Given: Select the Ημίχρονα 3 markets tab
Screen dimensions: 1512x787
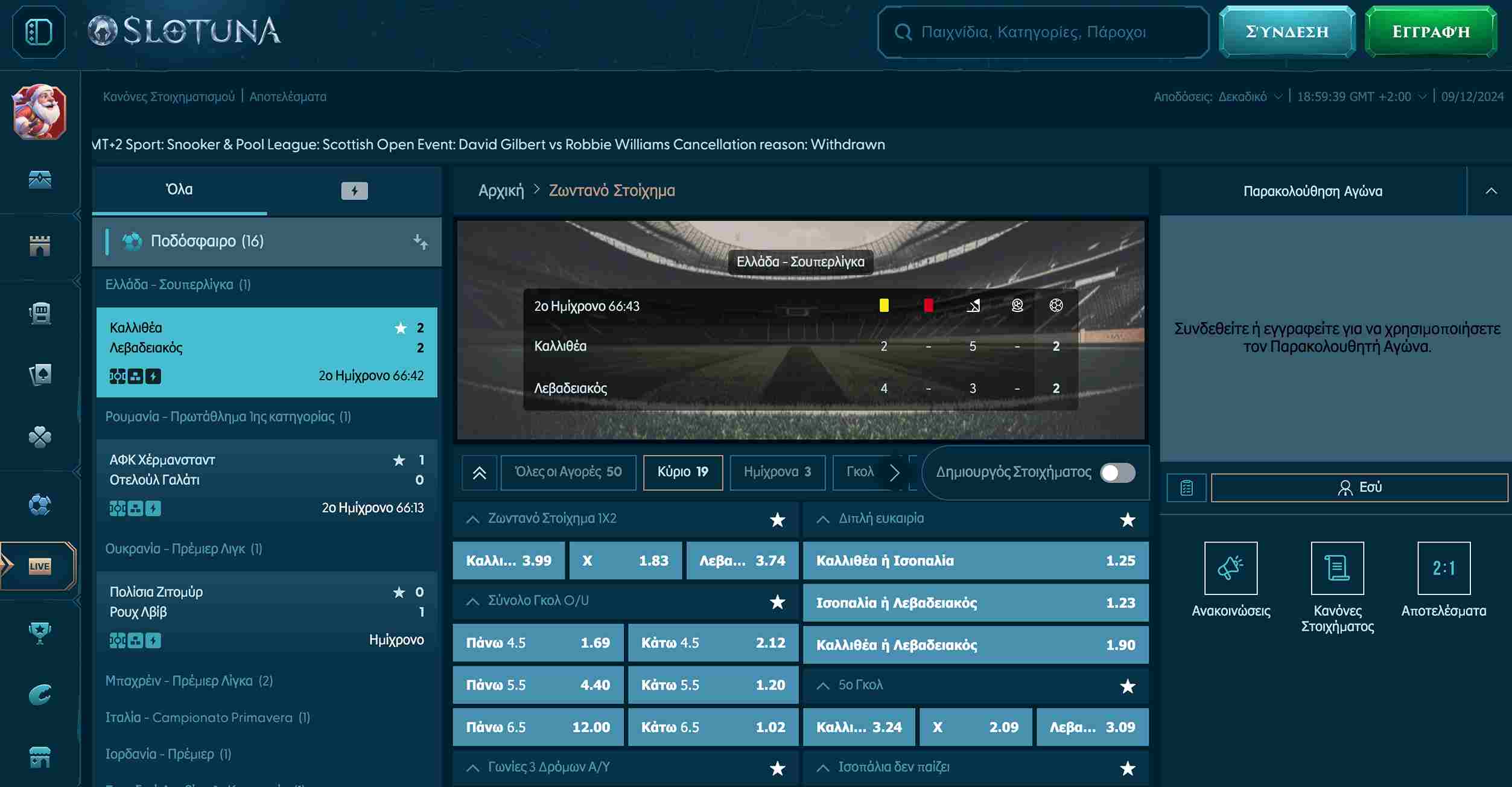Looking at the screenshot, I should [x=777, y=472].
